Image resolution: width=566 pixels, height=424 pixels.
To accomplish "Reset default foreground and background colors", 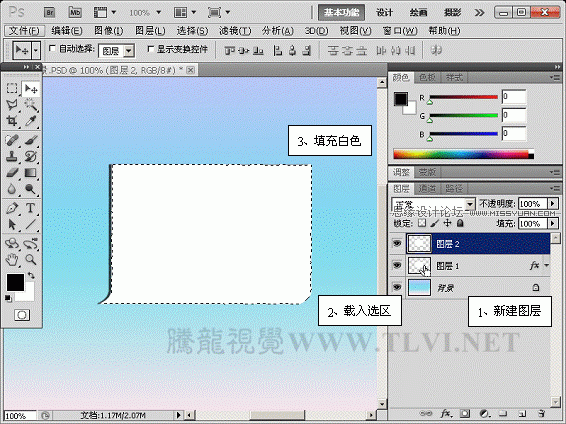I will tap(8, 298).
